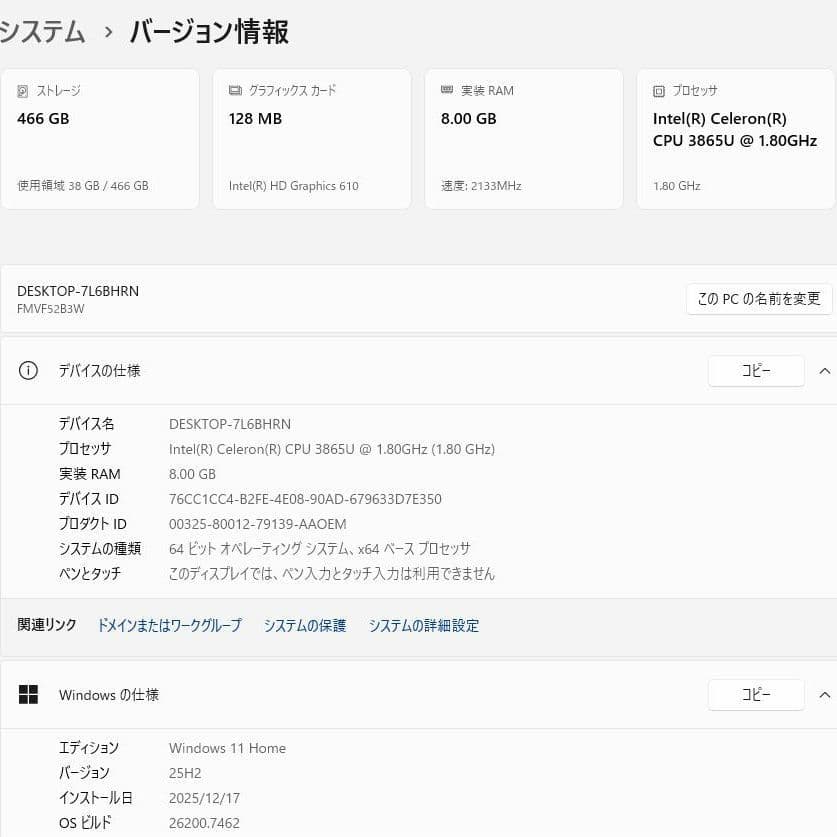The image size is (837, 837).
Task: Click the ストレージ card storage icon
Action: [x=22, y=91]
